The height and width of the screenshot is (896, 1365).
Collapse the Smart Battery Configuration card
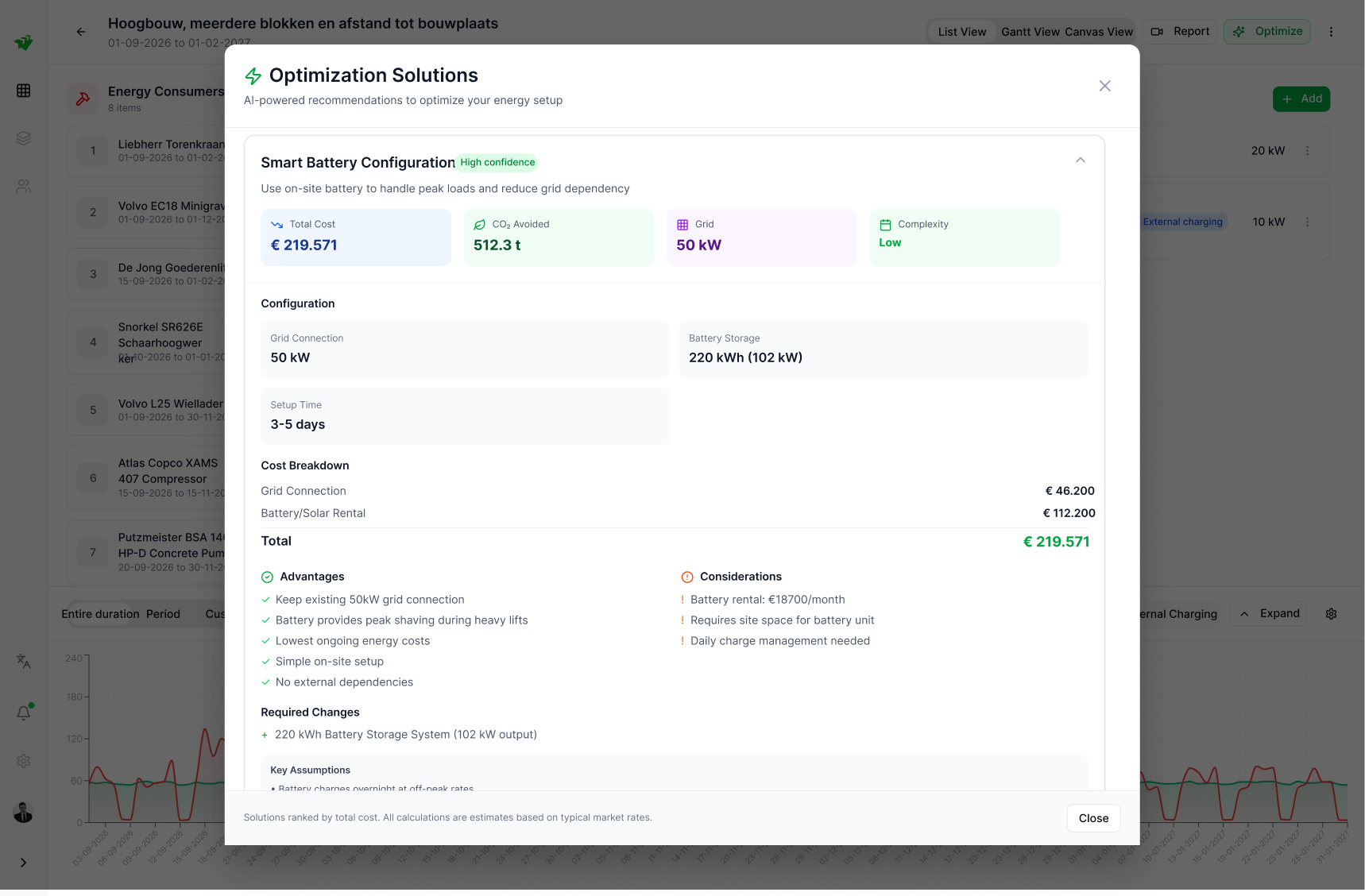click(1080, 160)
